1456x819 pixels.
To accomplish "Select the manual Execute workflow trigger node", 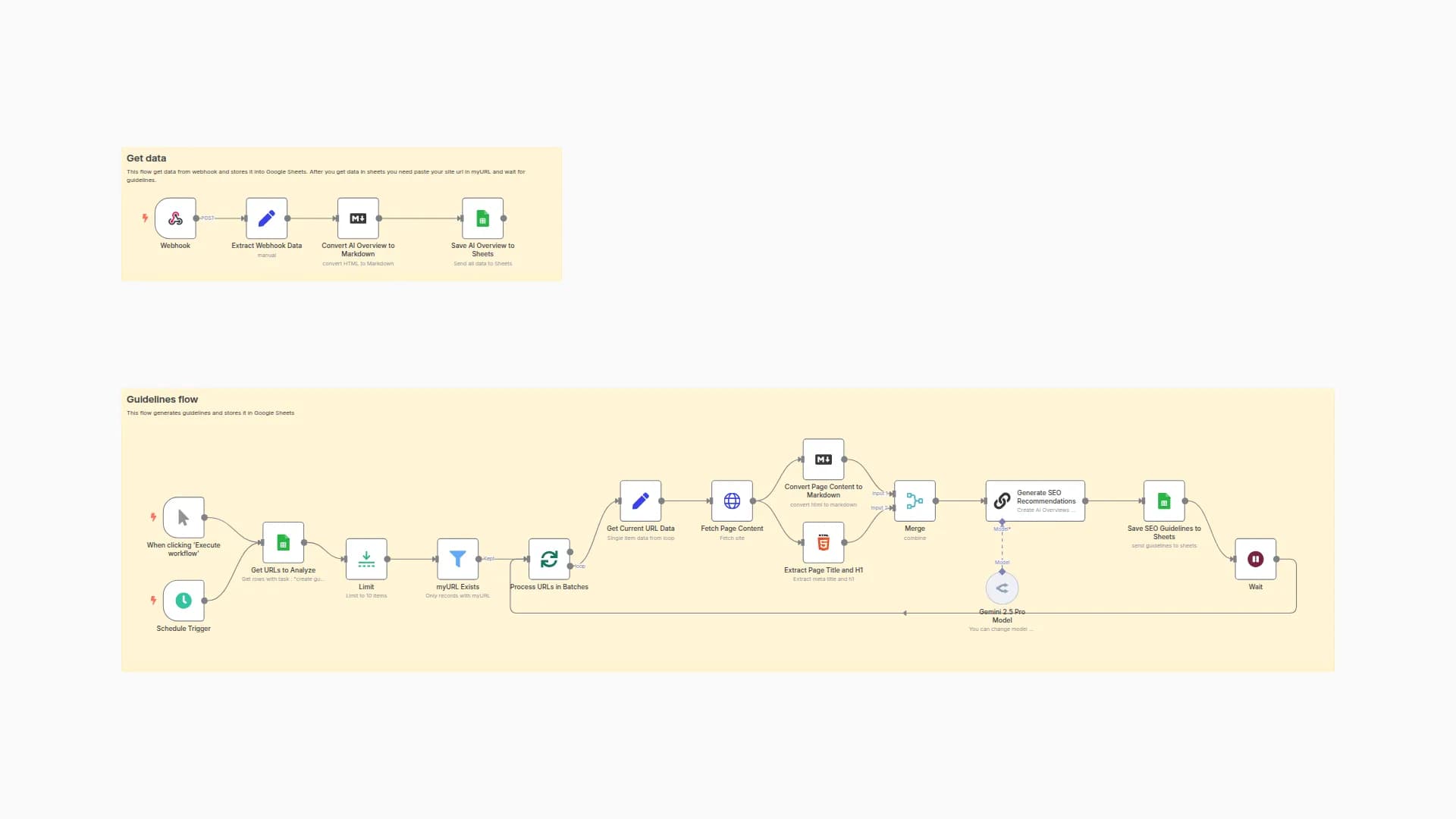I will [x=184, y=517].
